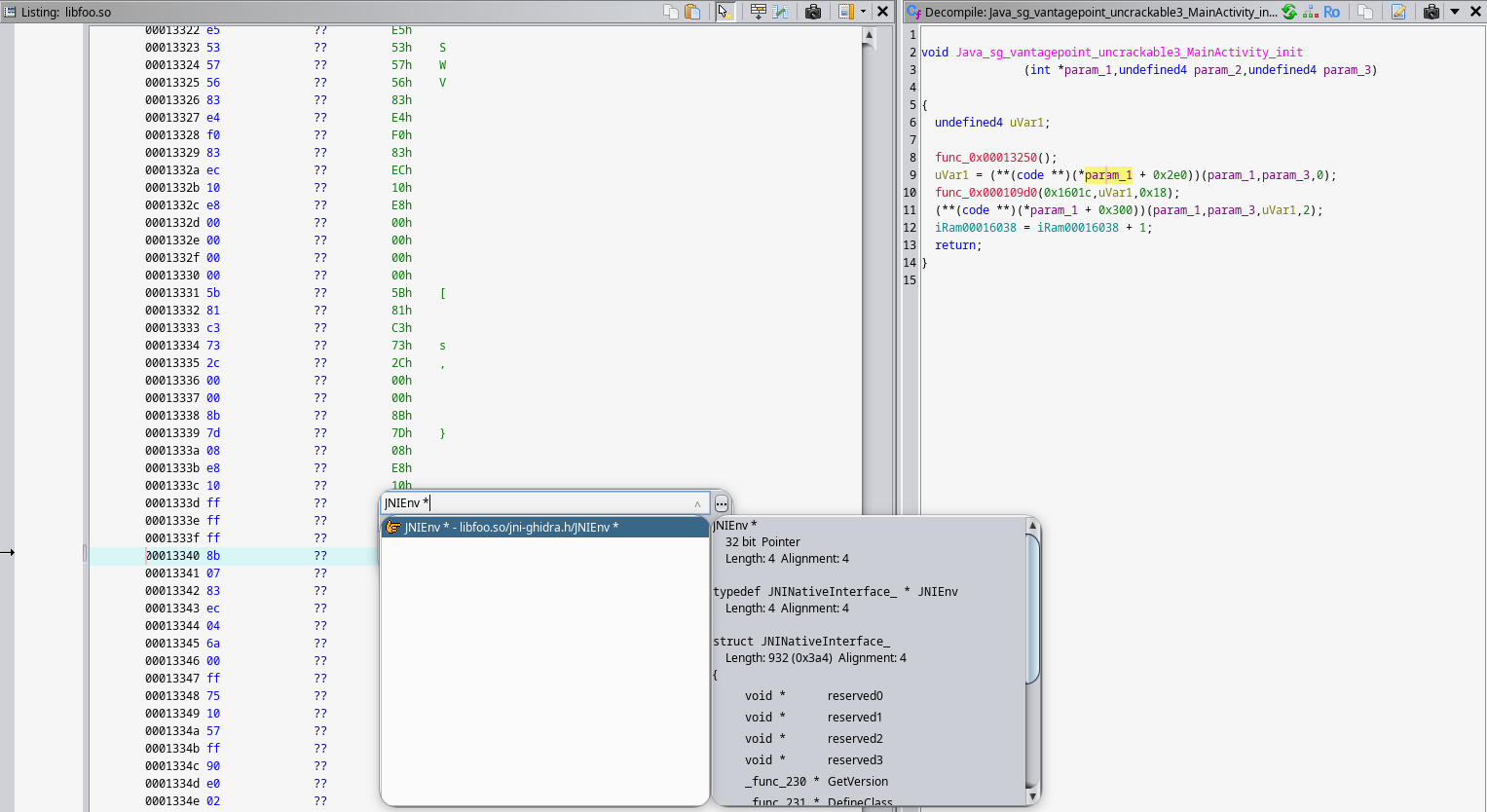Click the Copy icon in Listing toolbar
This screenshot has height=812, width=1487.
click(671, 12)
